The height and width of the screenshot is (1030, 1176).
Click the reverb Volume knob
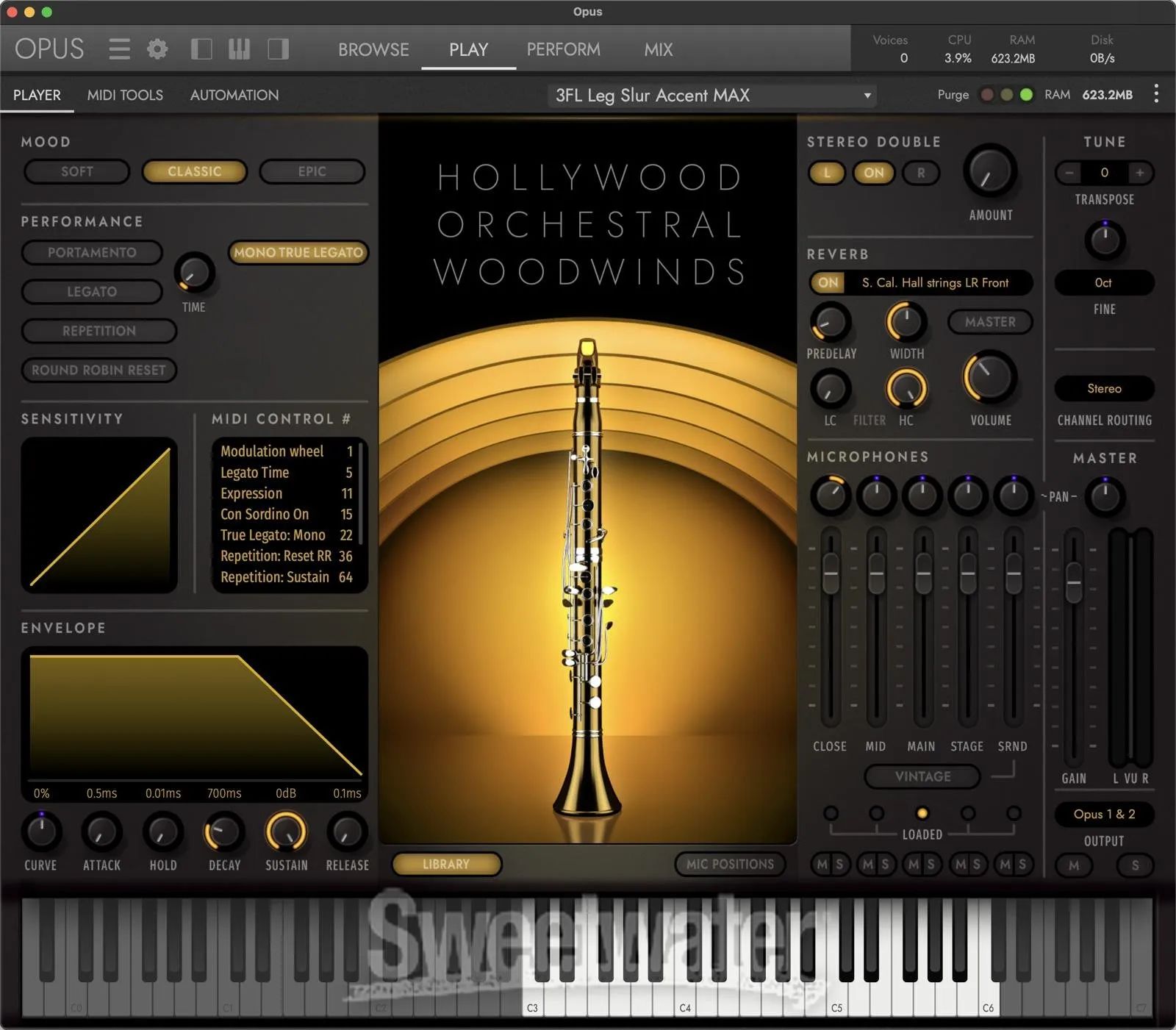tap(990, 378)
